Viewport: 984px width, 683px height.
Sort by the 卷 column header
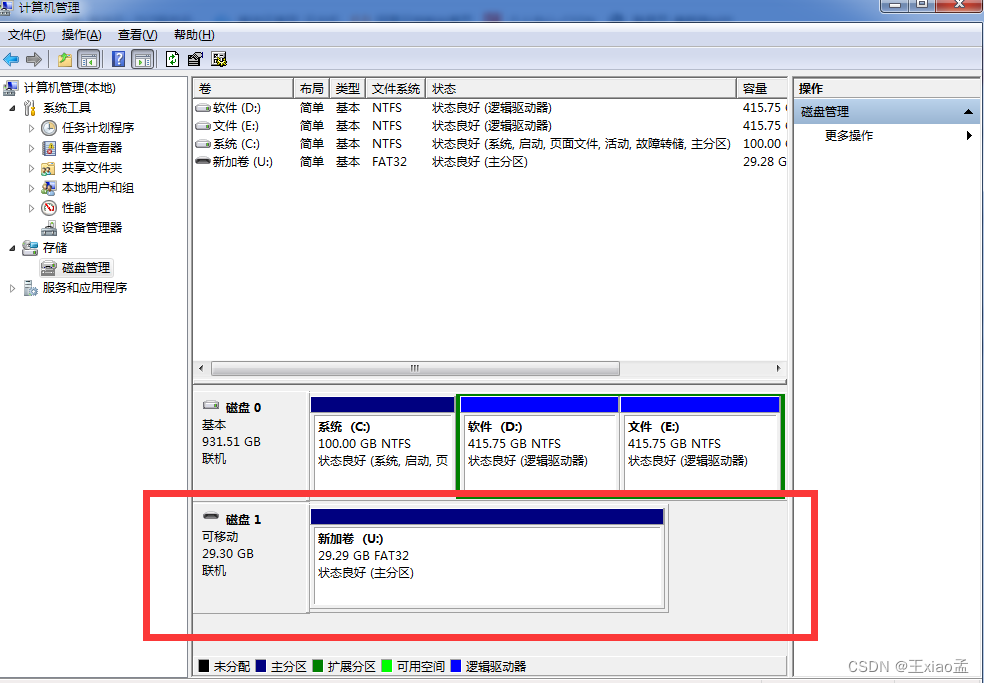pos(243,89)
